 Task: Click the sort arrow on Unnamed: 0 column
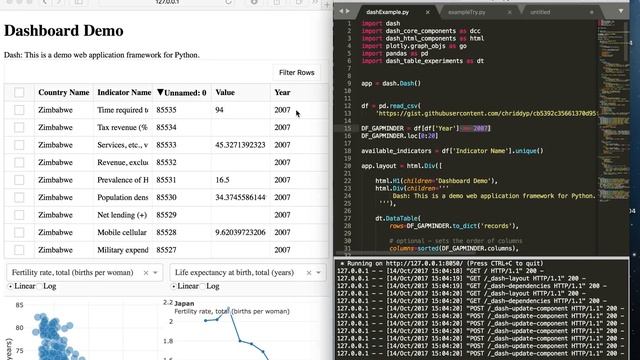tap(160, 92)
